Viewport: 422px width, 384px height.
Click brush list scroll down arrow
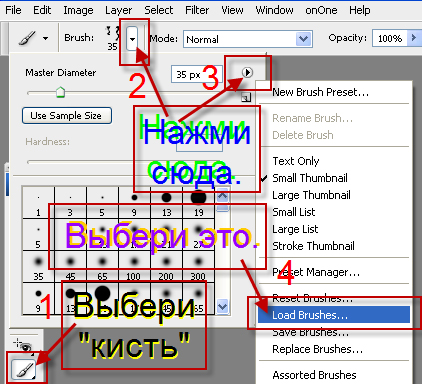[222, 306]
